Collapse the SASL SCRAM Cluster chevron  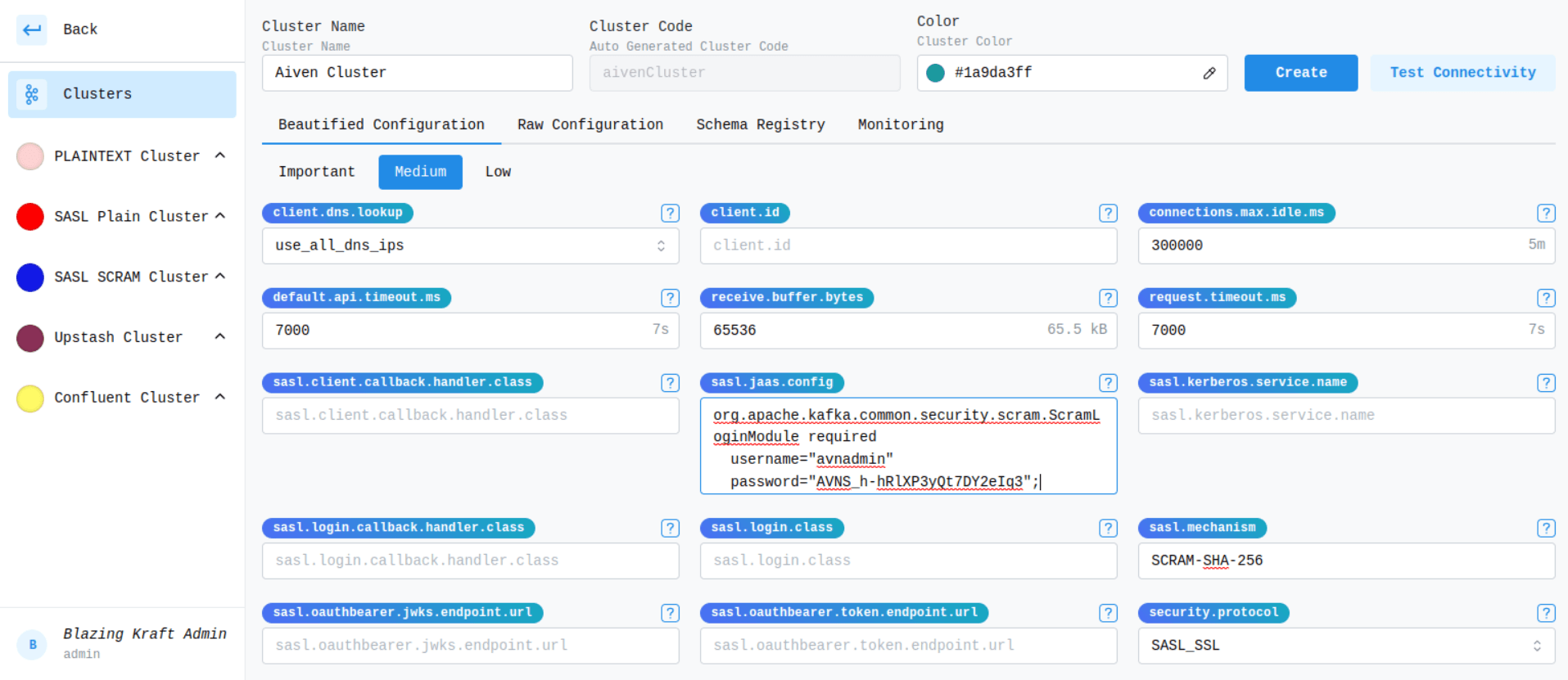click(219, 277)
